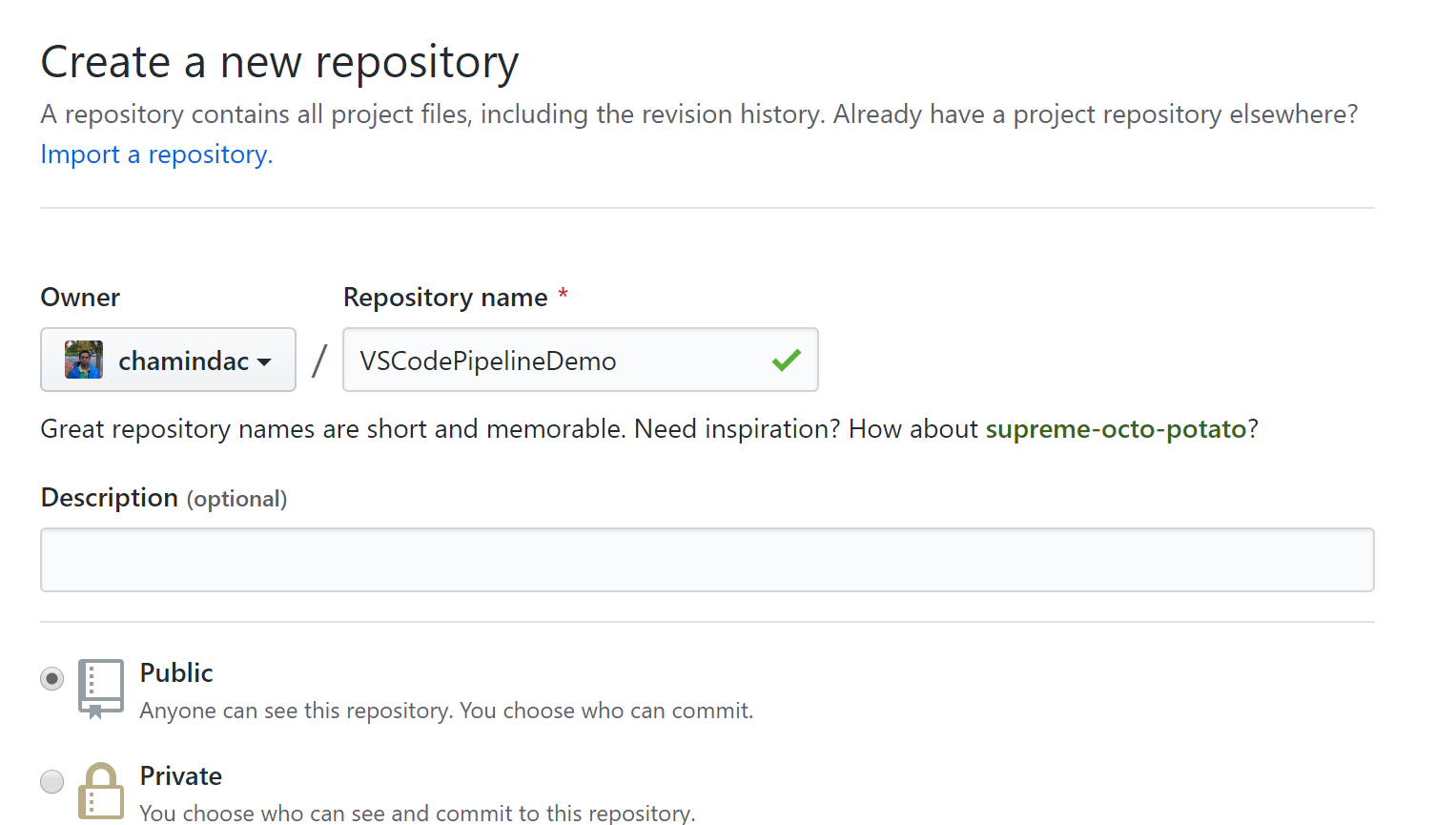Click the Description (optional) label

pyautogui.click(x=163, y=498)
